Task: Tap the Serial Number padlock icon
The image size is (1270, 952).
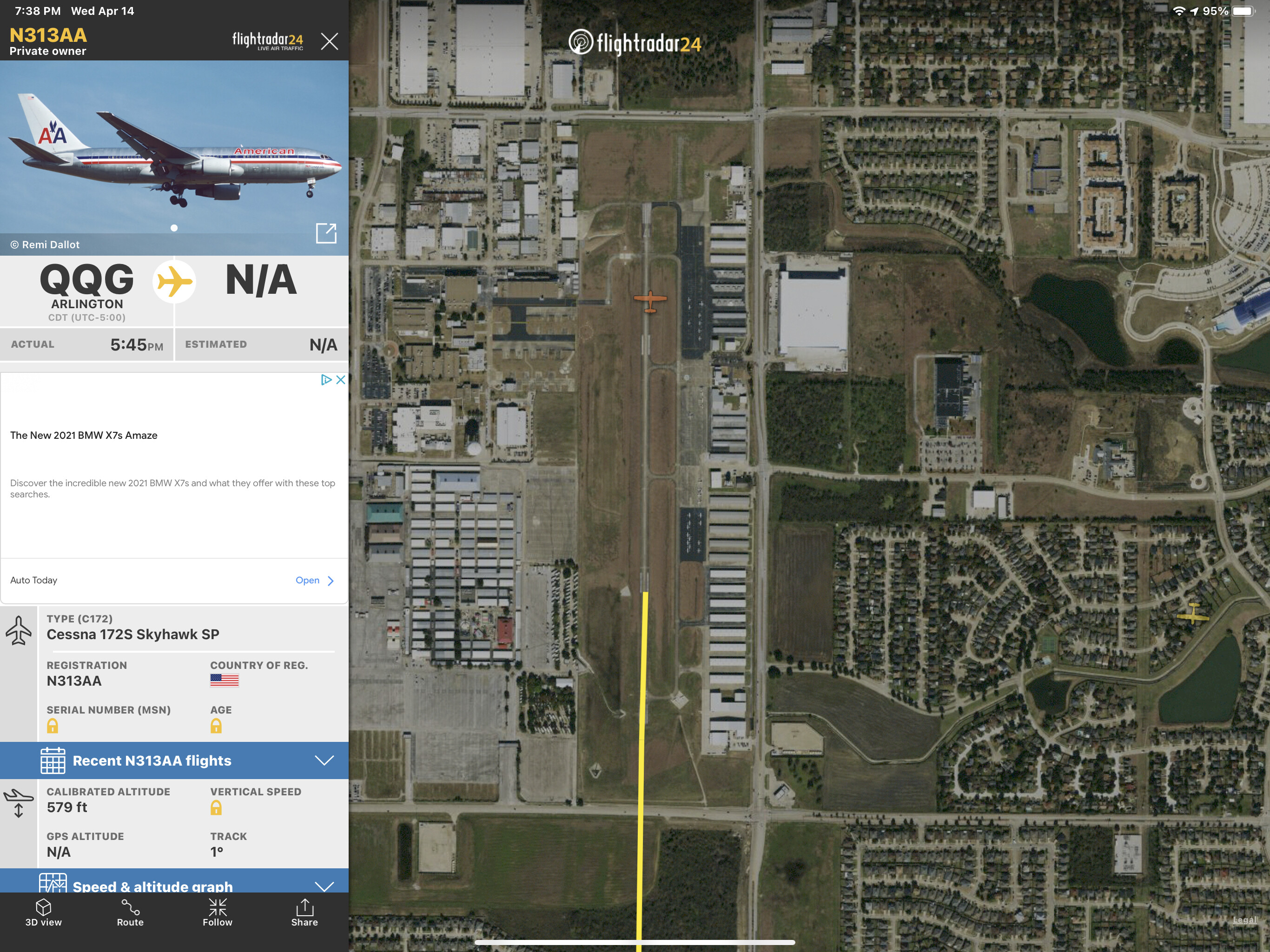Action: coord(52,726)
